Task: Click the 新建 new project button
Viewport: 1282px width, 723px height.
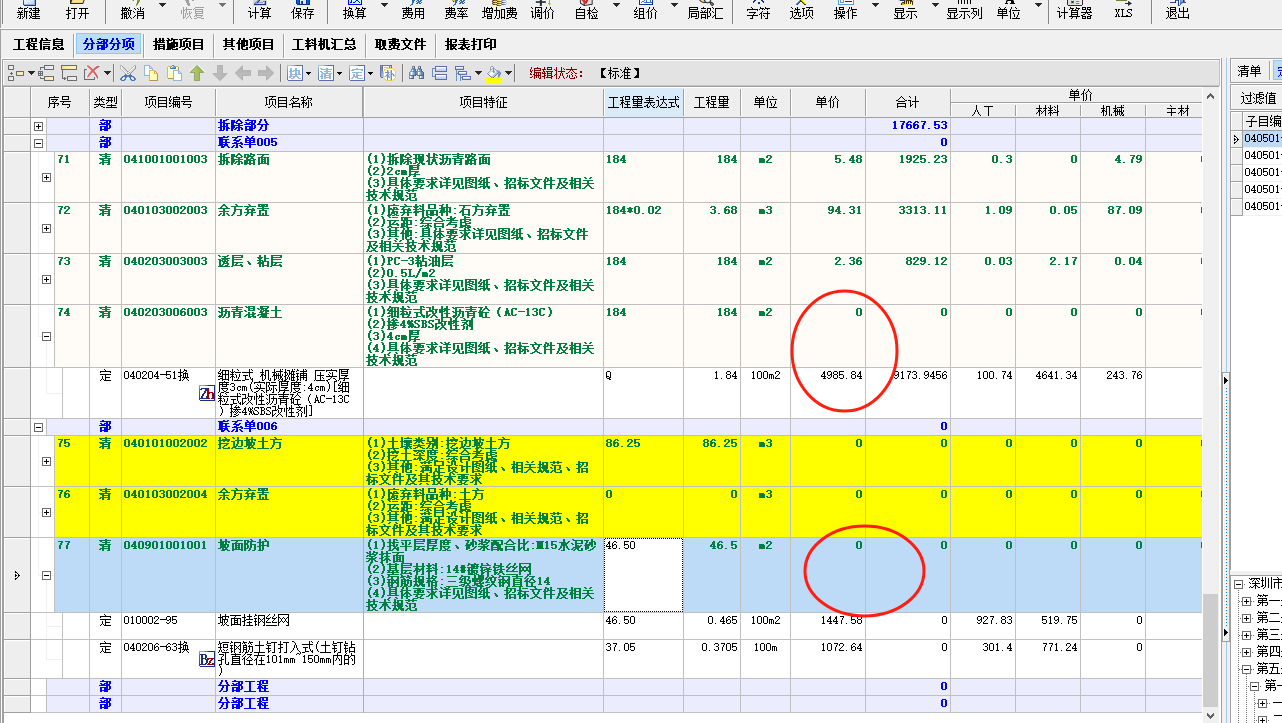Action: (28, 10)
